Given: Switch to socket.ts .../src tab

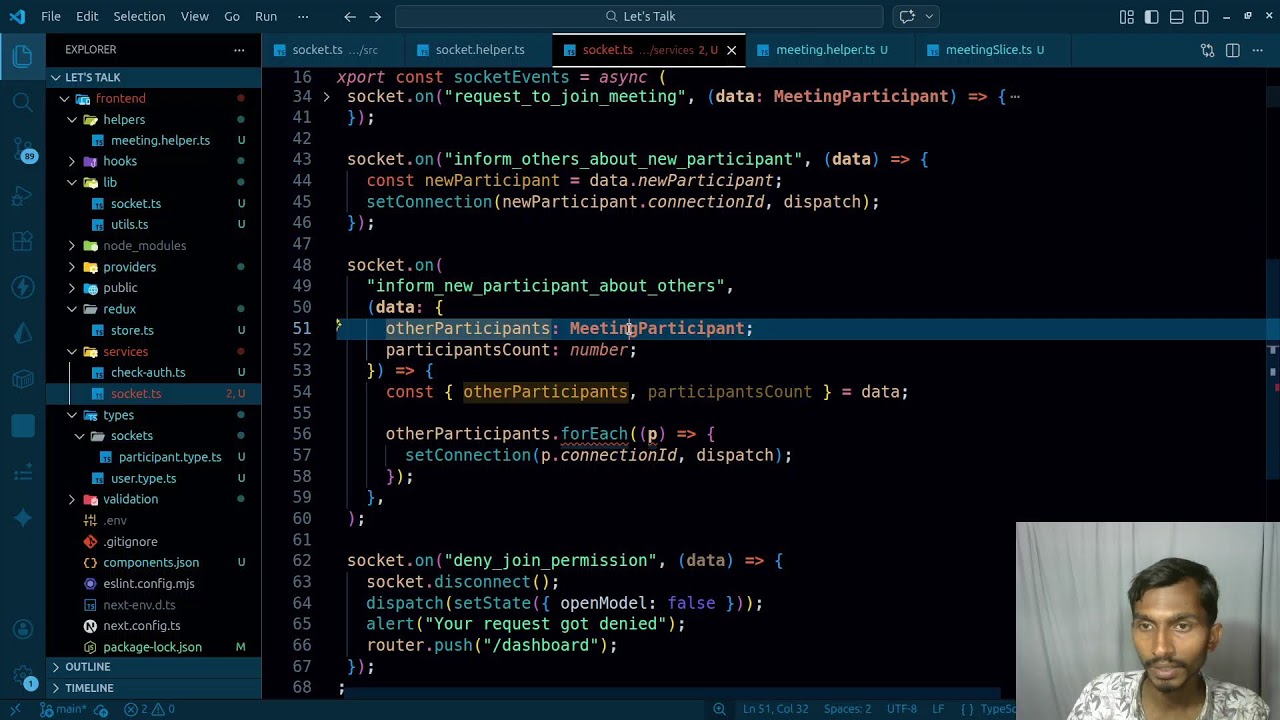Looking at the screenshot, I should pos(334,50).
